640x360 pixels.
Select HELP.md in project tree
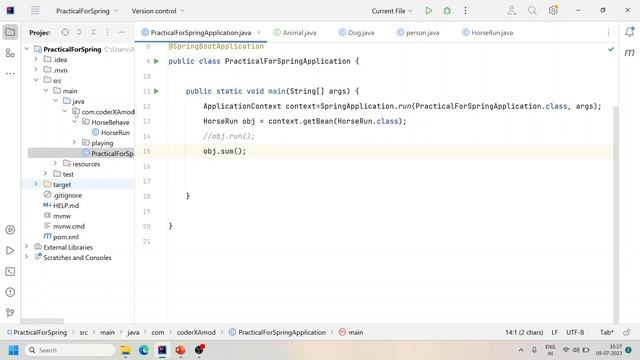(61, 206)
